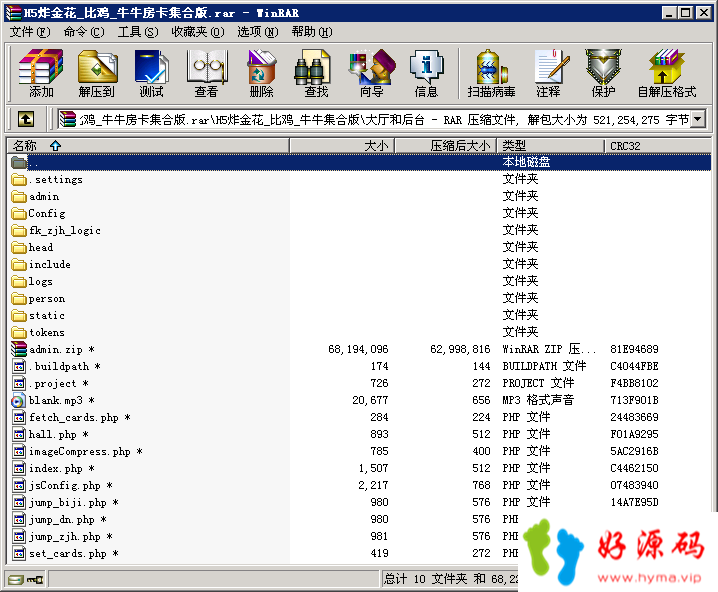Click the Extract To (解压到) icon
The height and width of the screenshot is (592, 718).
click(97, 73)
